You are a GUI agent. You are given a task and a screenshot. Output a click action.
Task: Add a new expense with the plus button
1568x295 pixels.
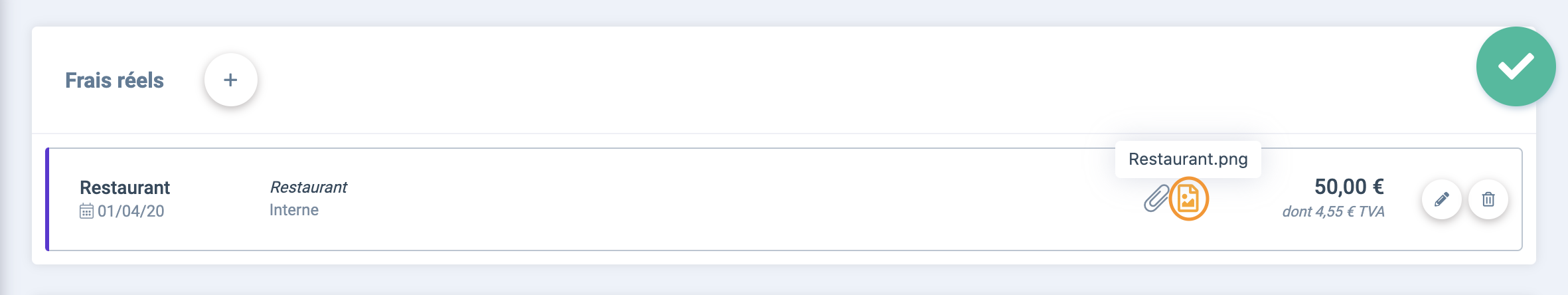point(230,80)
